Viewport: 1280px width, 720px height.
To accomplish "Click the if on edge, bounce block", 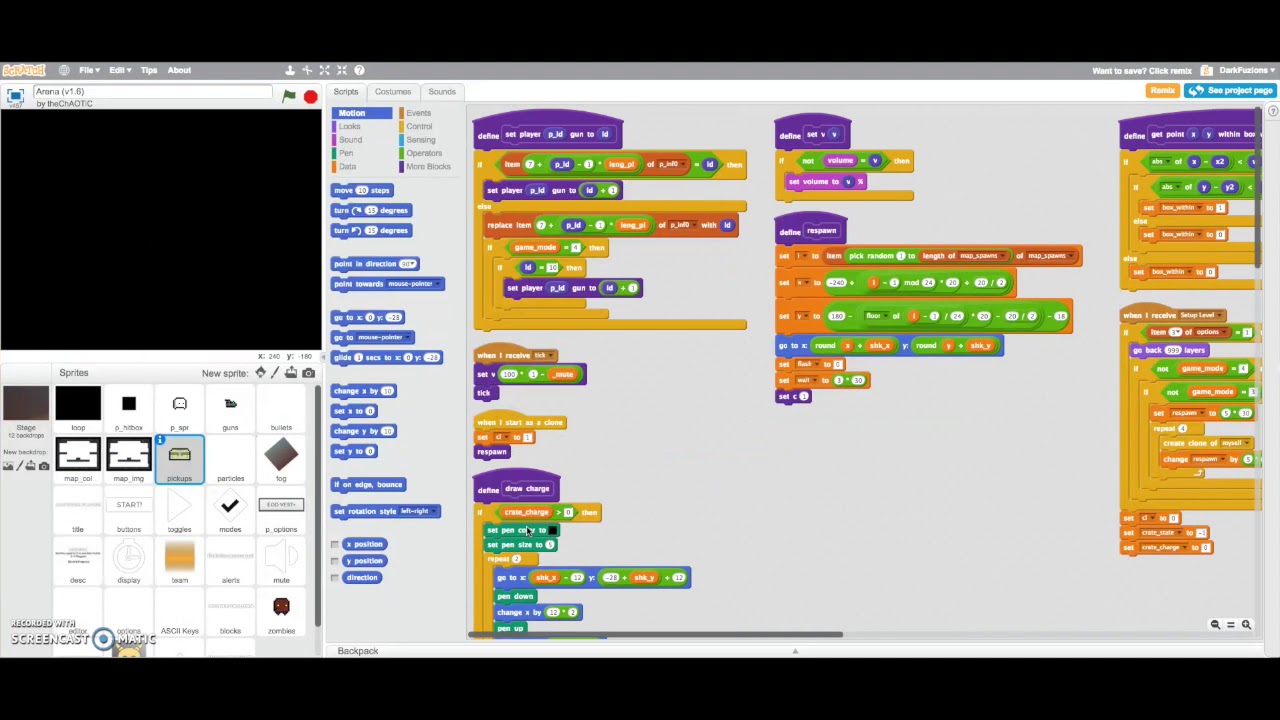I will pos(368,485).
